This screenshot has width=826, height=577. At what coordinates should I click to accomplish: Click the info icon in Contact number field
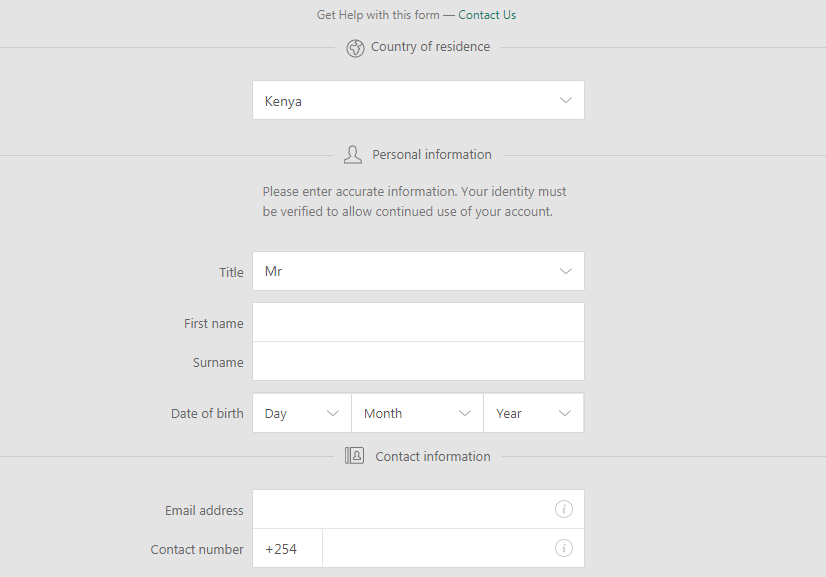tap(564, 548)
